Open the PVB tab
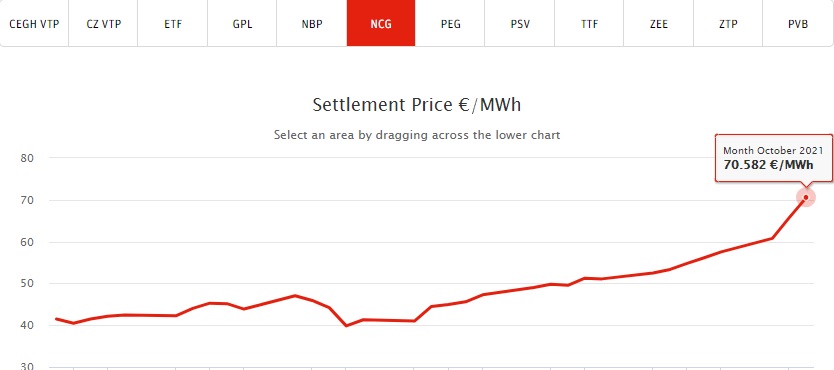This screenshot has width=834, height=370. [798, 23]
